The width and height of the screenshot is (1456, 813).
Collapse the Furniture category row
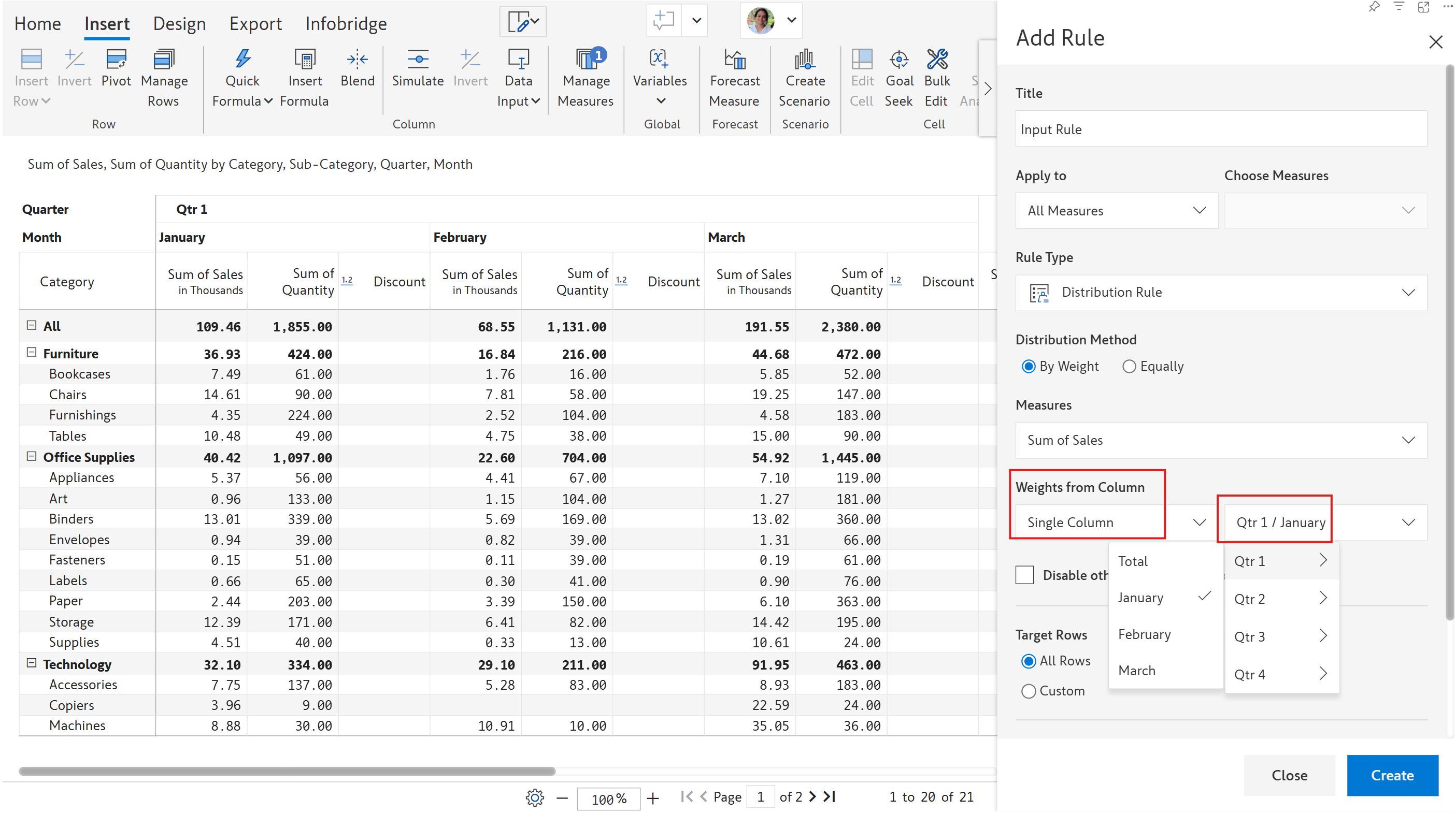click(32, 353)
